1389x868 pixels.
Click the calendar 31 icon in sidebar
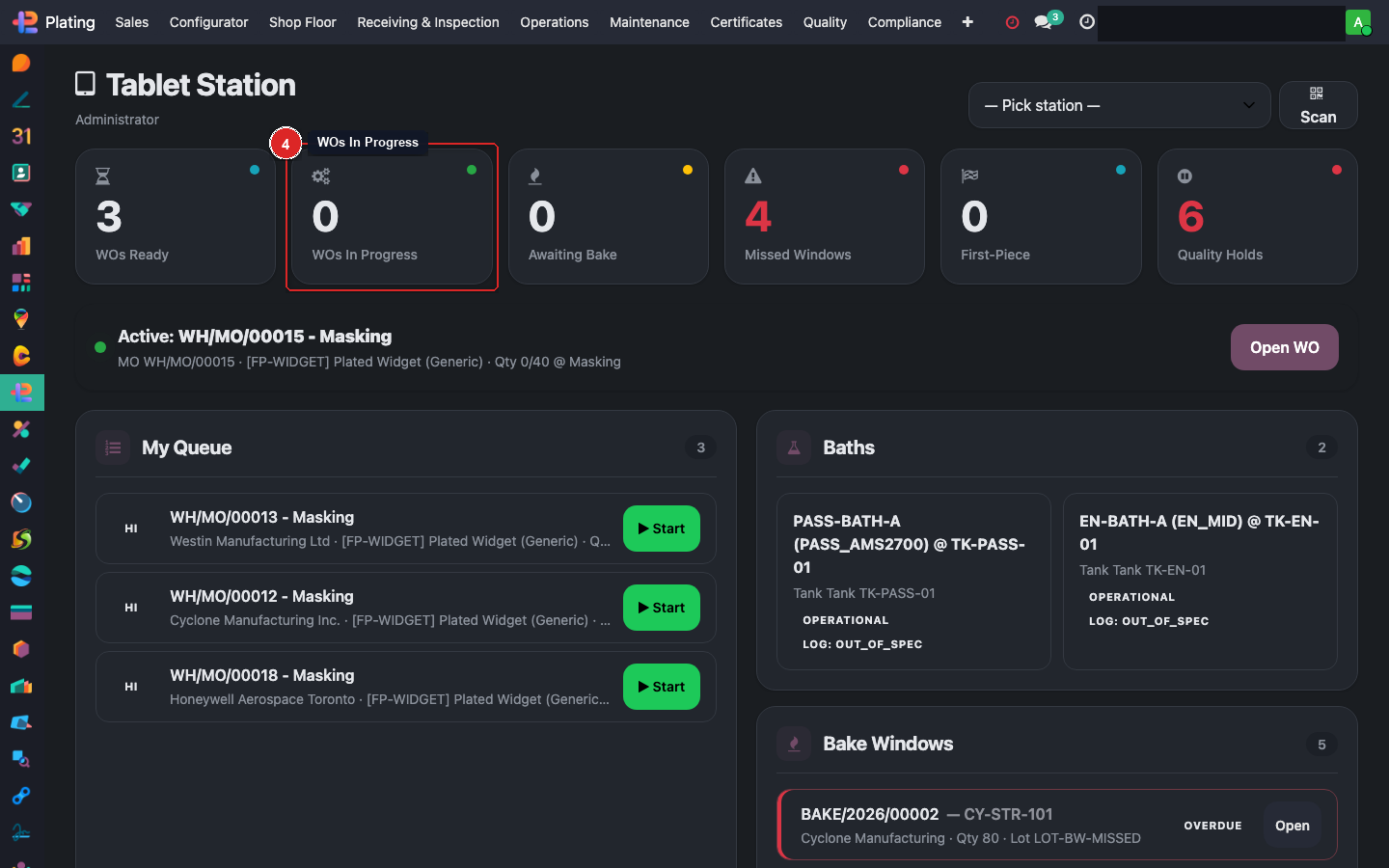pos(21,136)
